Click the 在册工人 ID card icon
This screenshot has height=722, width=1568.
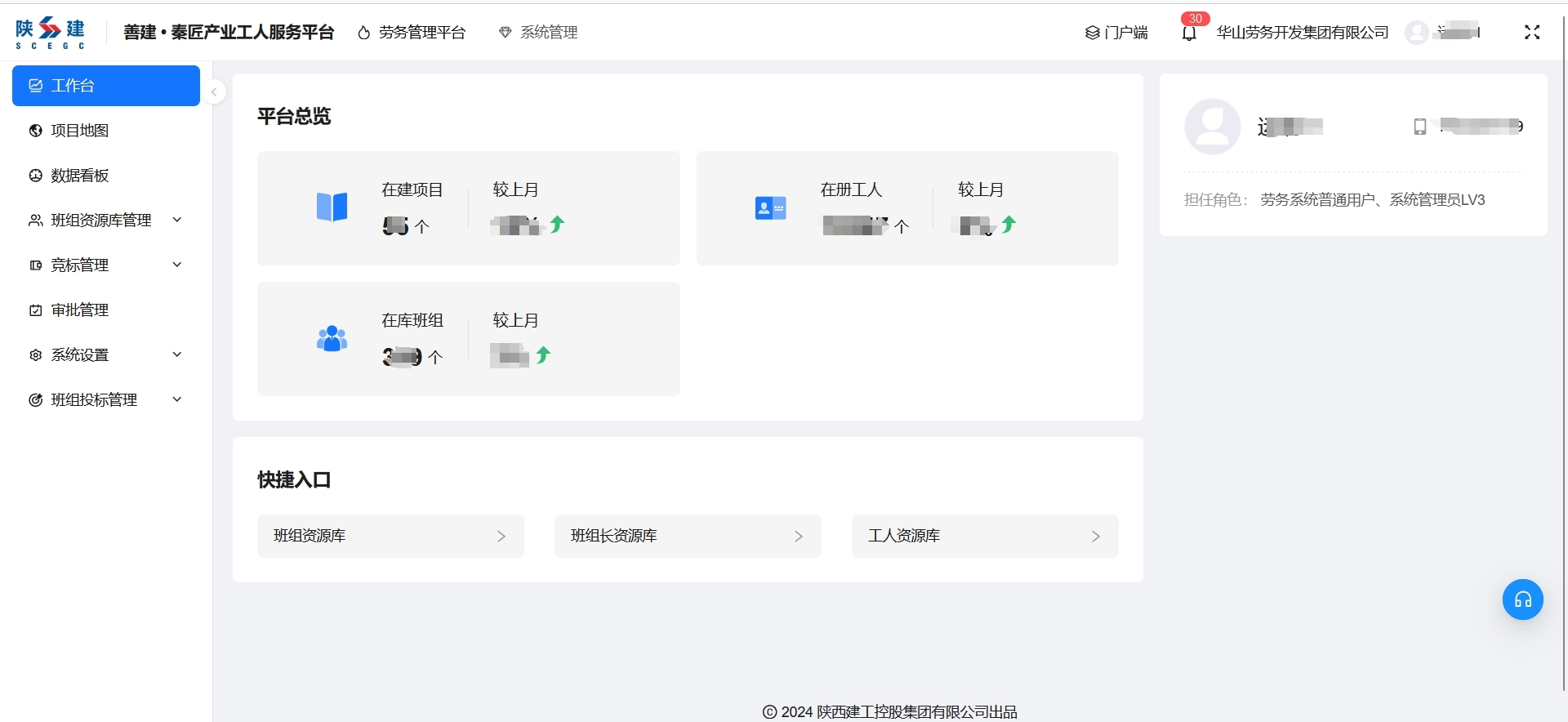(770, 208)
